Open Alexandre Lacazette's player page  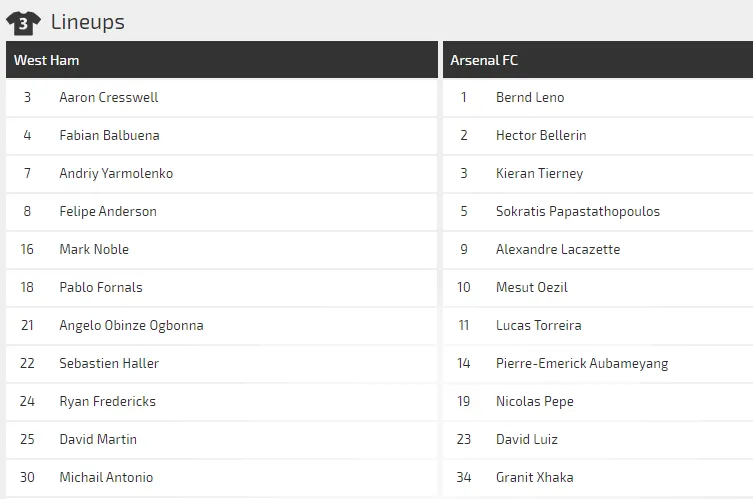click(x=558, y=249)
